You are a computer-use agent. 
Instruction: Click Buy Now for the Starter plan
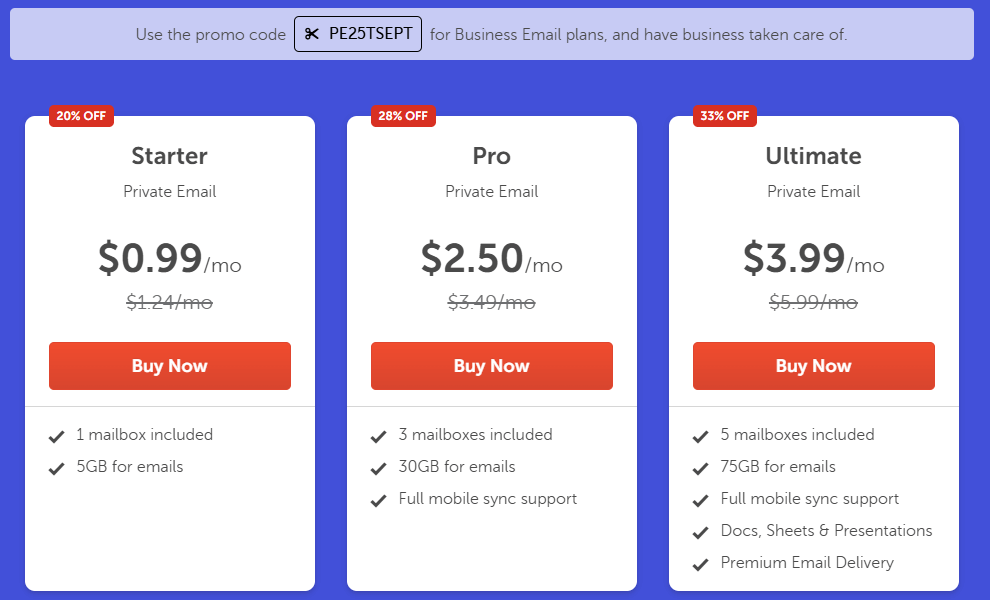click(170, 366)
